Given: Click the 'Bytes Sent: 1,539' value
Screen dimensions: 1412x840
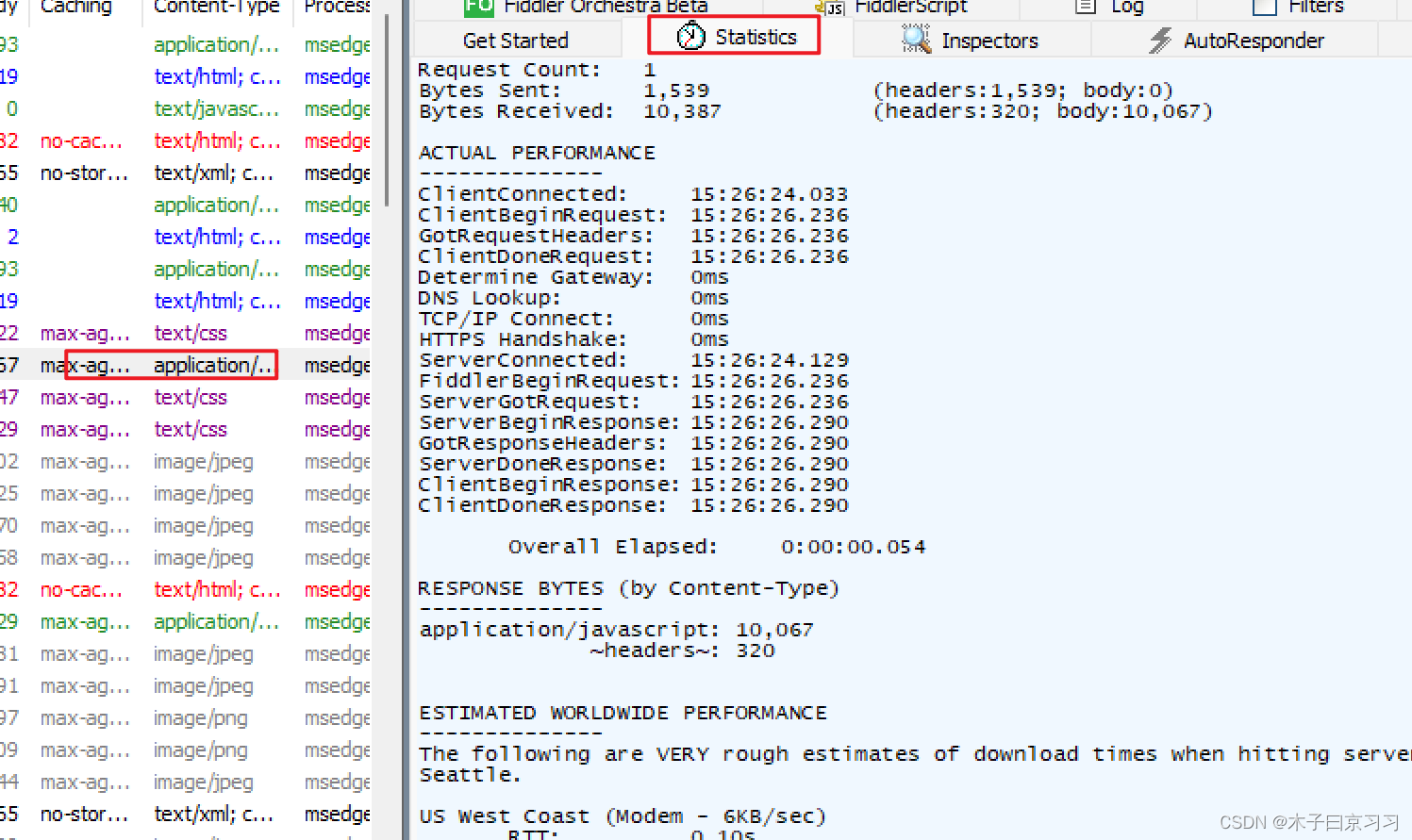Looking at the screenshot, I should point(676,91).
